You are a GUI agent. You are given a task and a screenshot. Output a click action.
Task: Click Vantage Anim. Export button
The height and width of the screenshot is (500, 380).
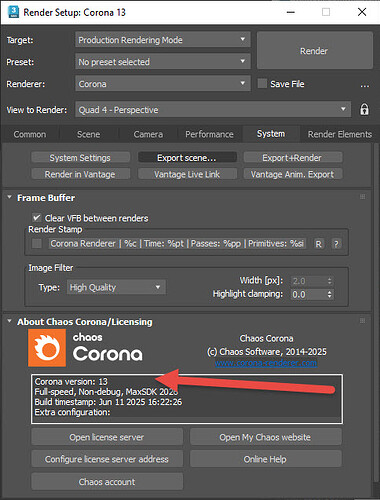click(x=293, y=174)
